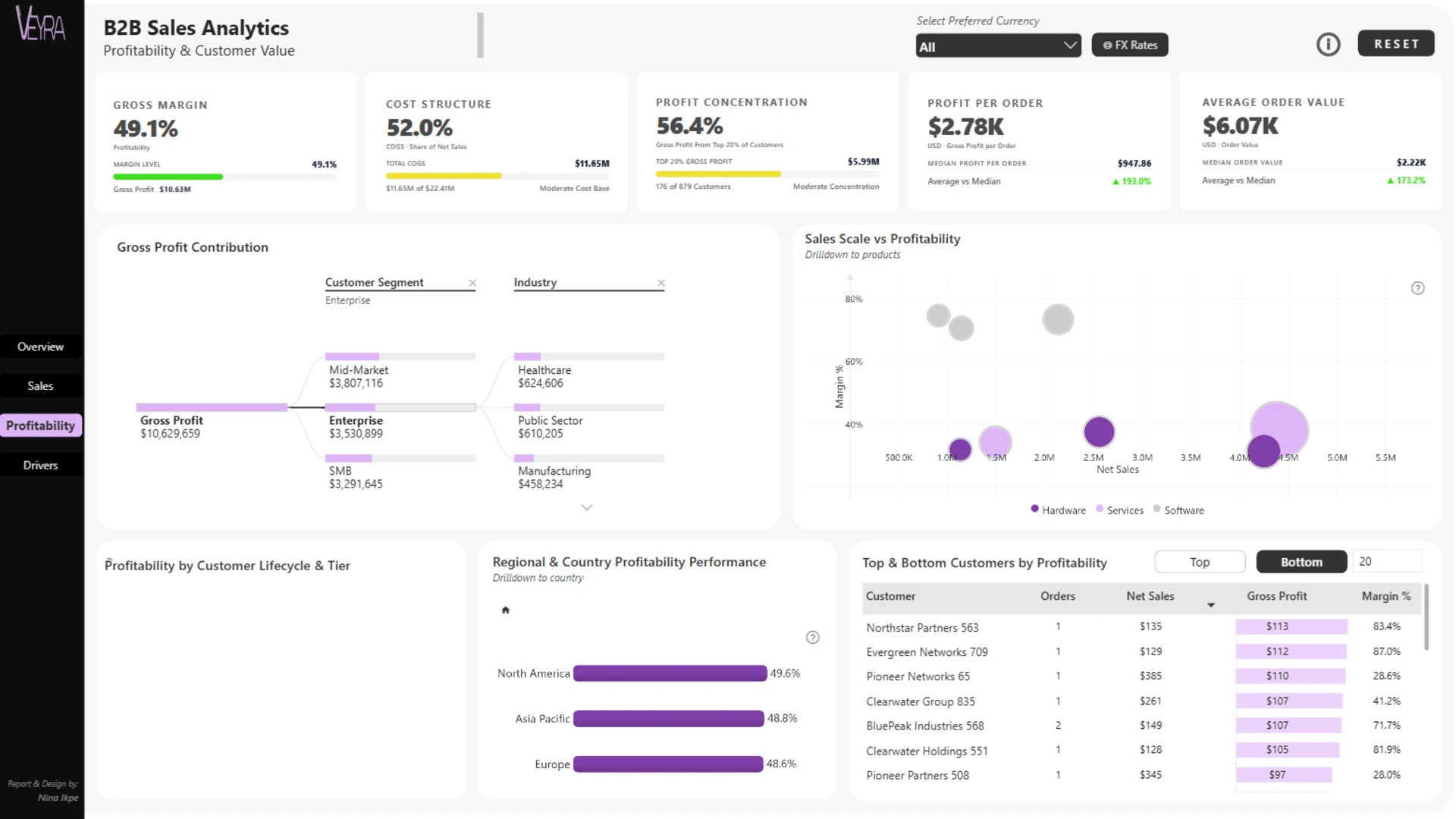Open help icon on Sales Scale chart
The height and width of the screenshot is (819, 1456).
pos(1417,288)
